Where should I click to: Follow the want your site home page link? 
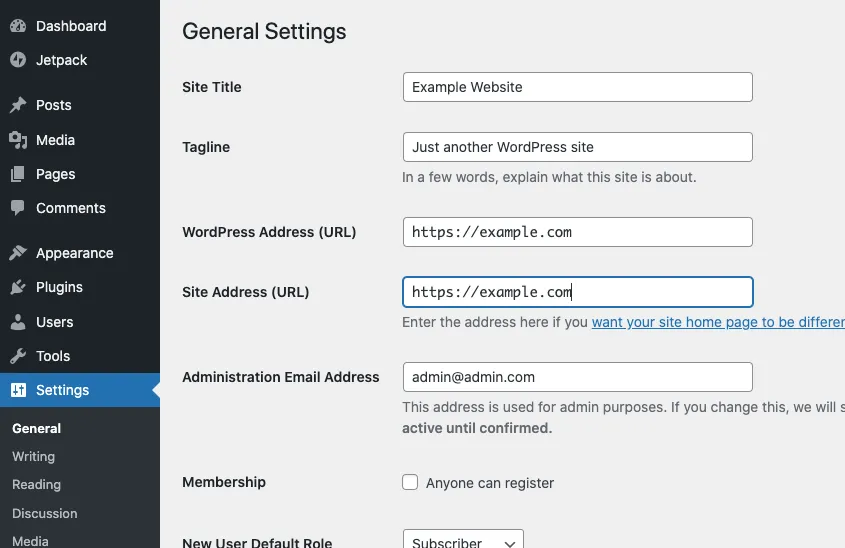tap(718, 322)
